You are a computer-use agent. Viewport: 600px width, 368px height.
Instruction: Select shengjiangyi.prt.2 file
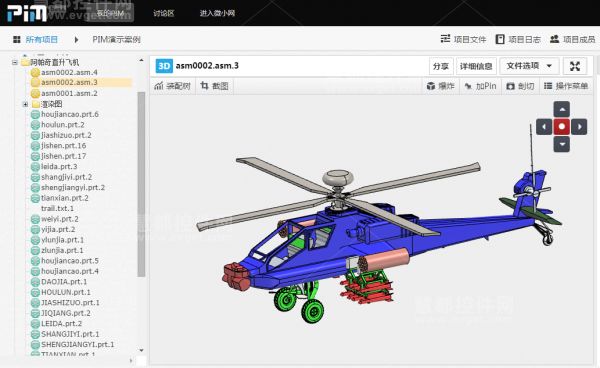[x=73, y=187]
